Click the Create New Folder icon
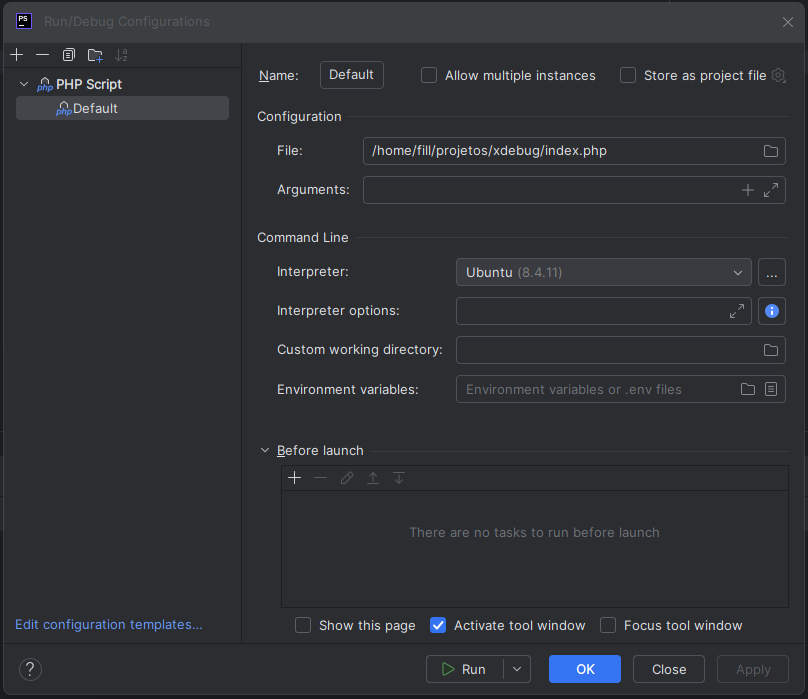 [95, 55]
